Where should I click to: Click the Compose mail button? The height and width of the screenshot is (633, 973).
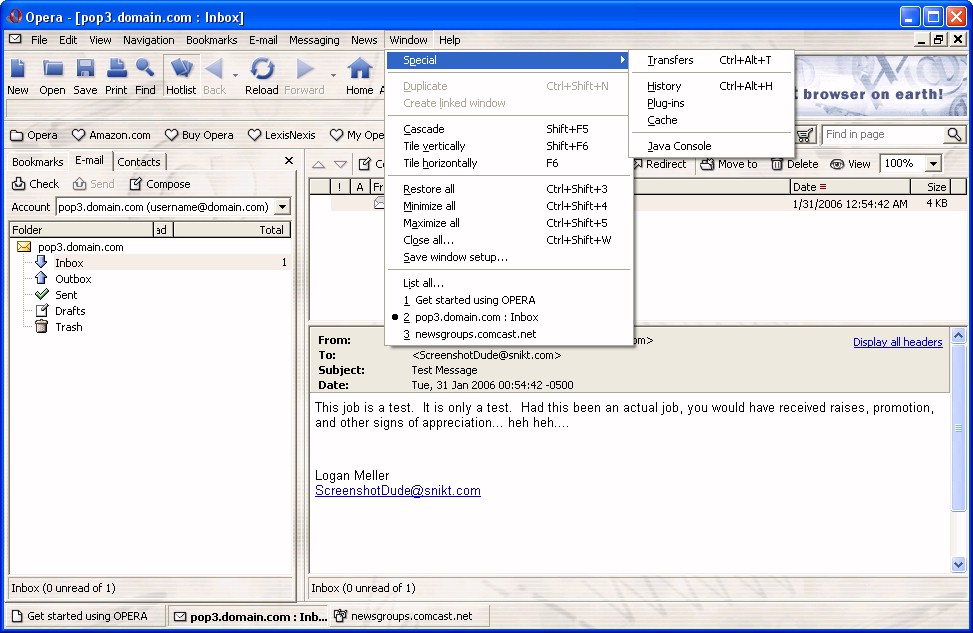[x=160, y=184]
